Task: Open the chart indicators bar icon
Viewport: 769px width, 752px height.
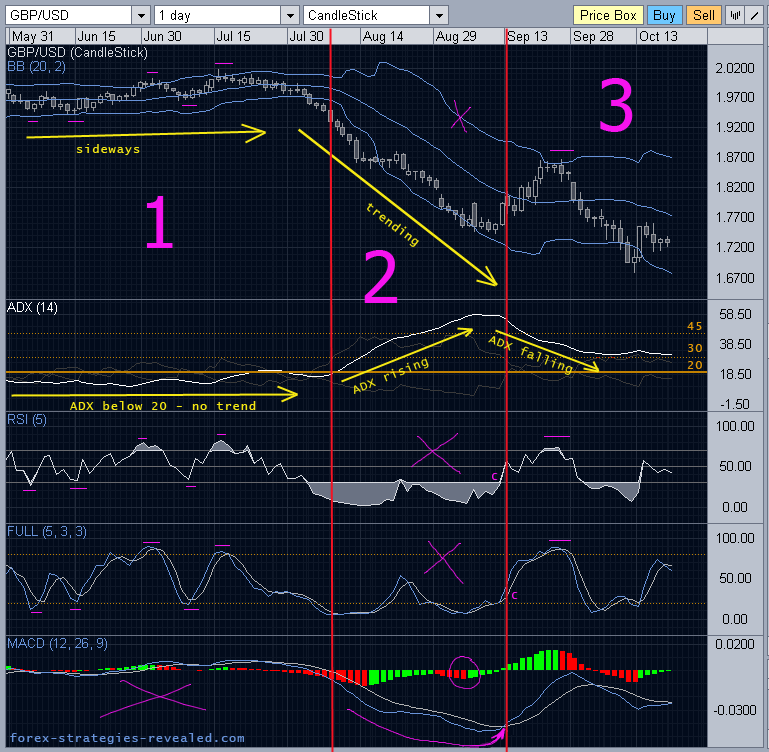Action: point(735,15)
